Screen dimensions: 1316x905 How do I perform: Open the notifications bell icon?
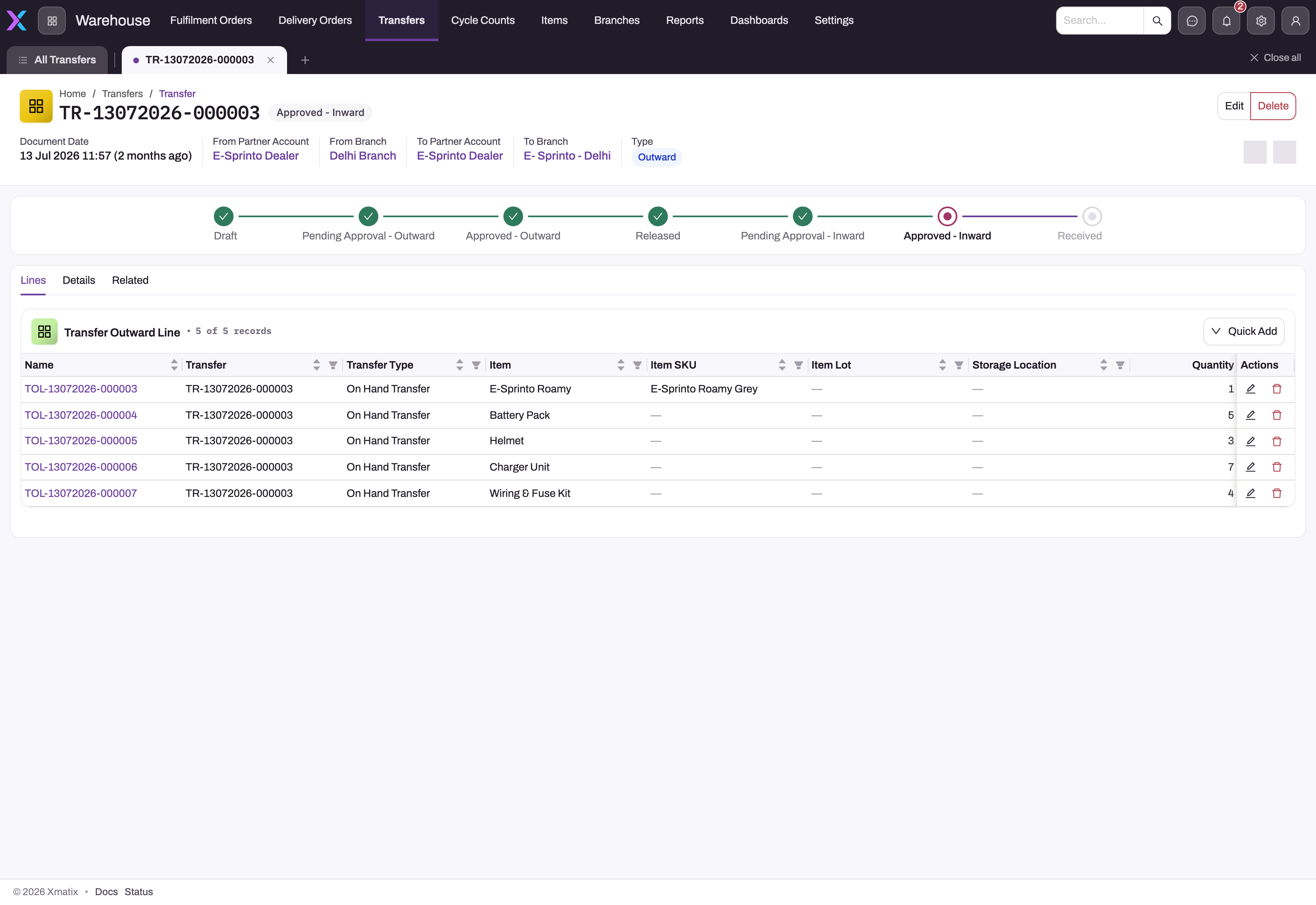click(x=1226, y=21)
